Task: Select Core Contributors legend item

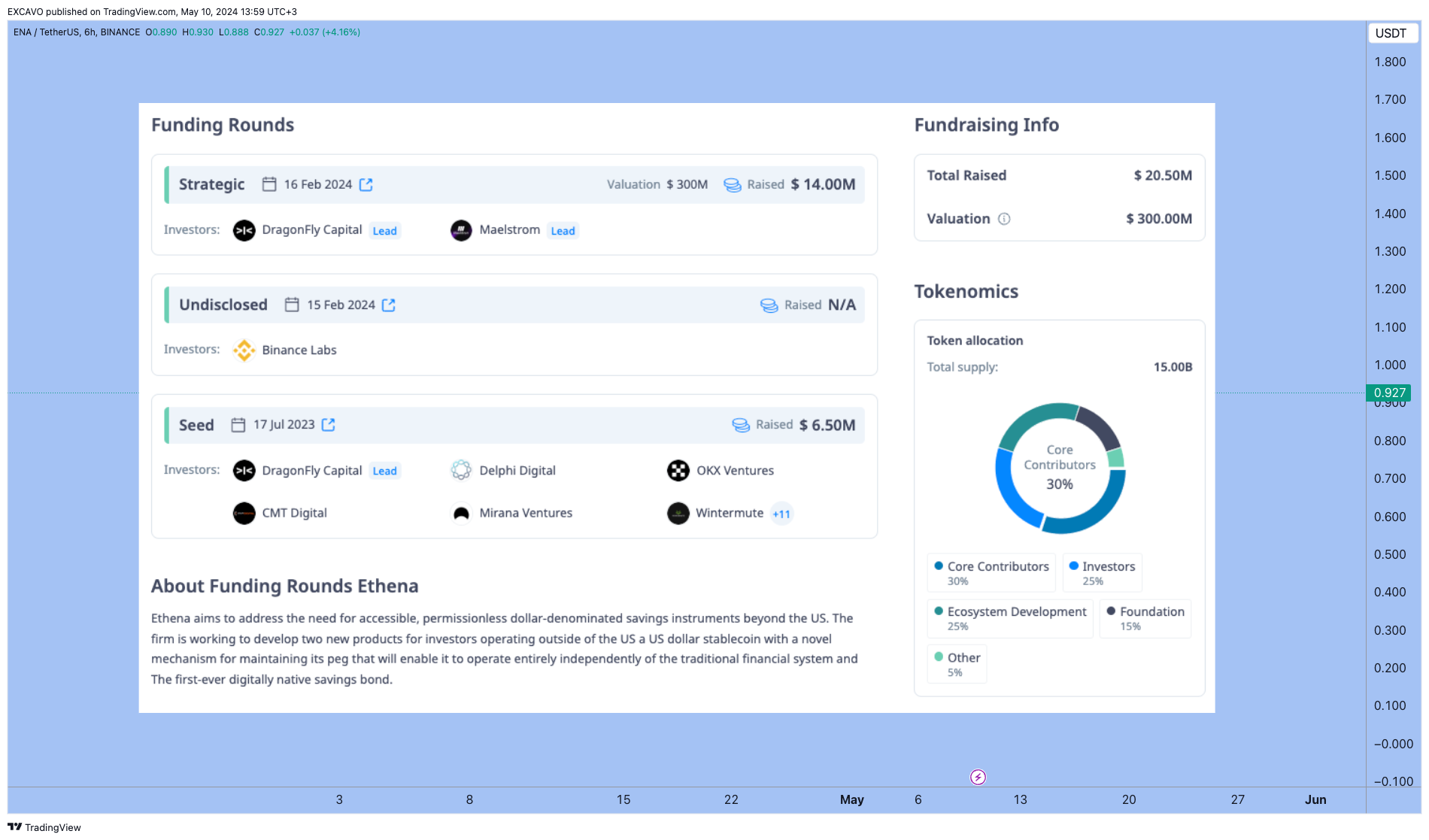Action: pos(991,572)
